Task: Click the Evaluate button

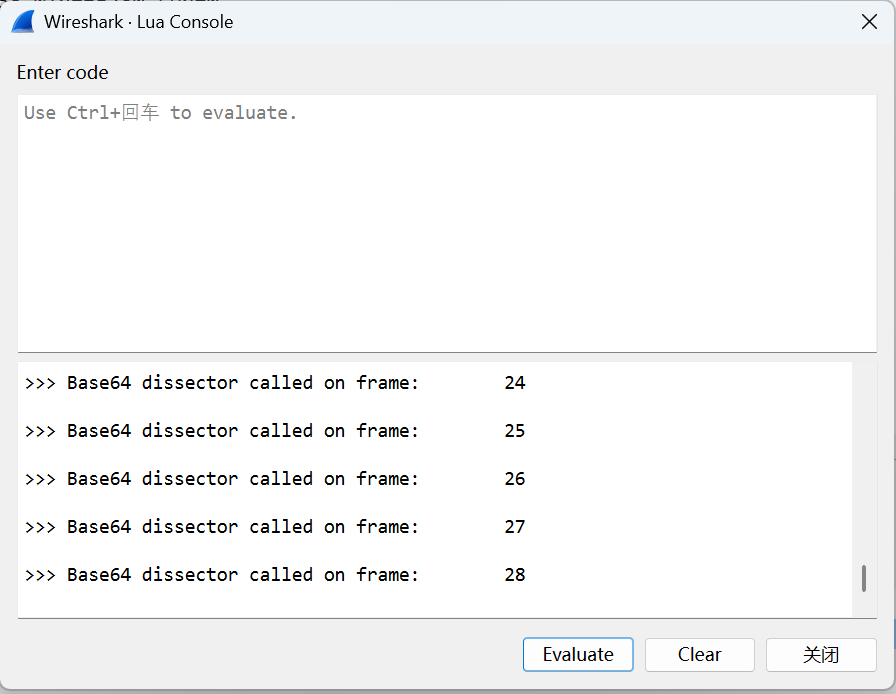Action: point(578,654)
